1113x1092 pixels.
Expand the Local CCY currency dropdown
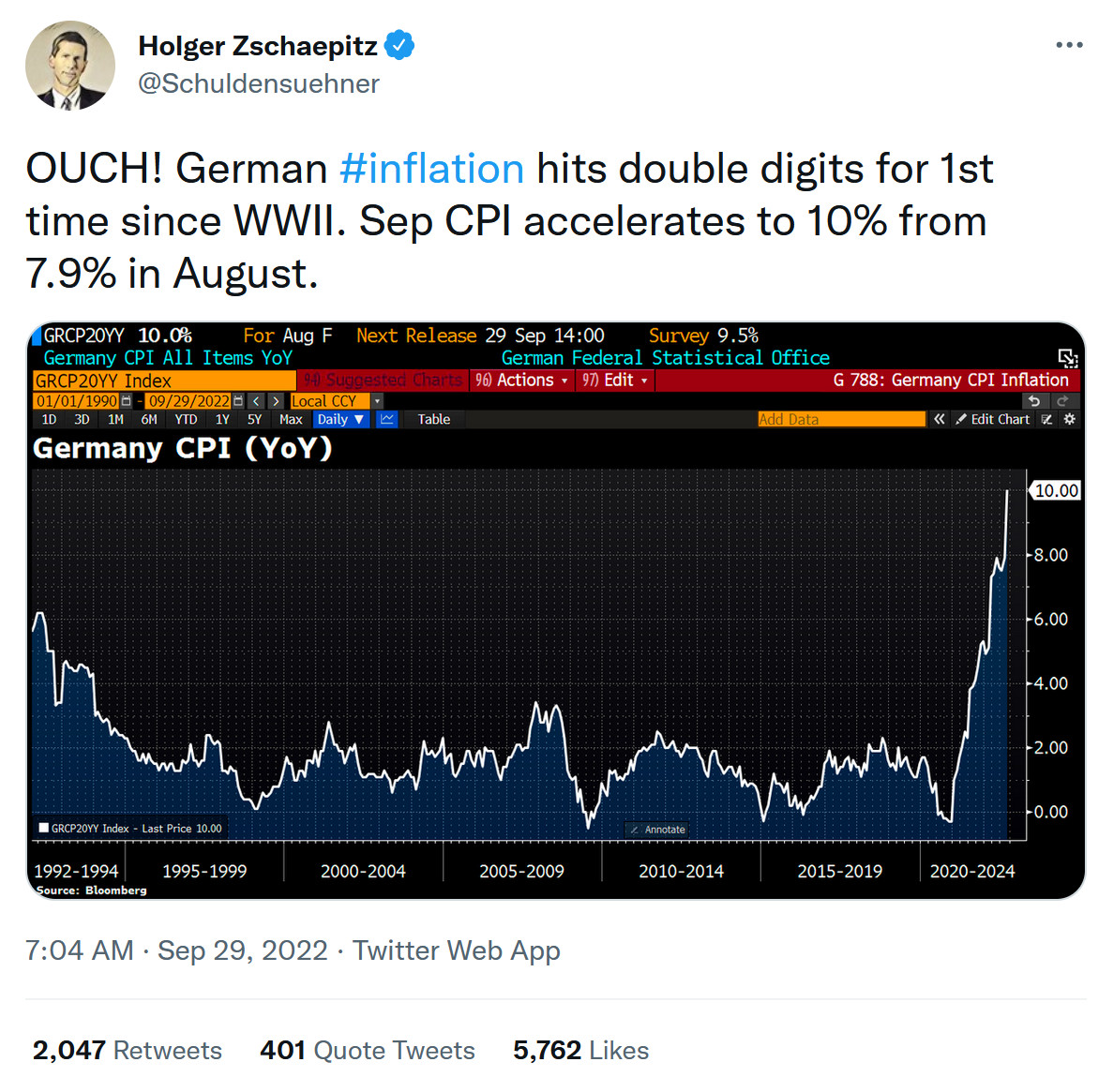377,401
